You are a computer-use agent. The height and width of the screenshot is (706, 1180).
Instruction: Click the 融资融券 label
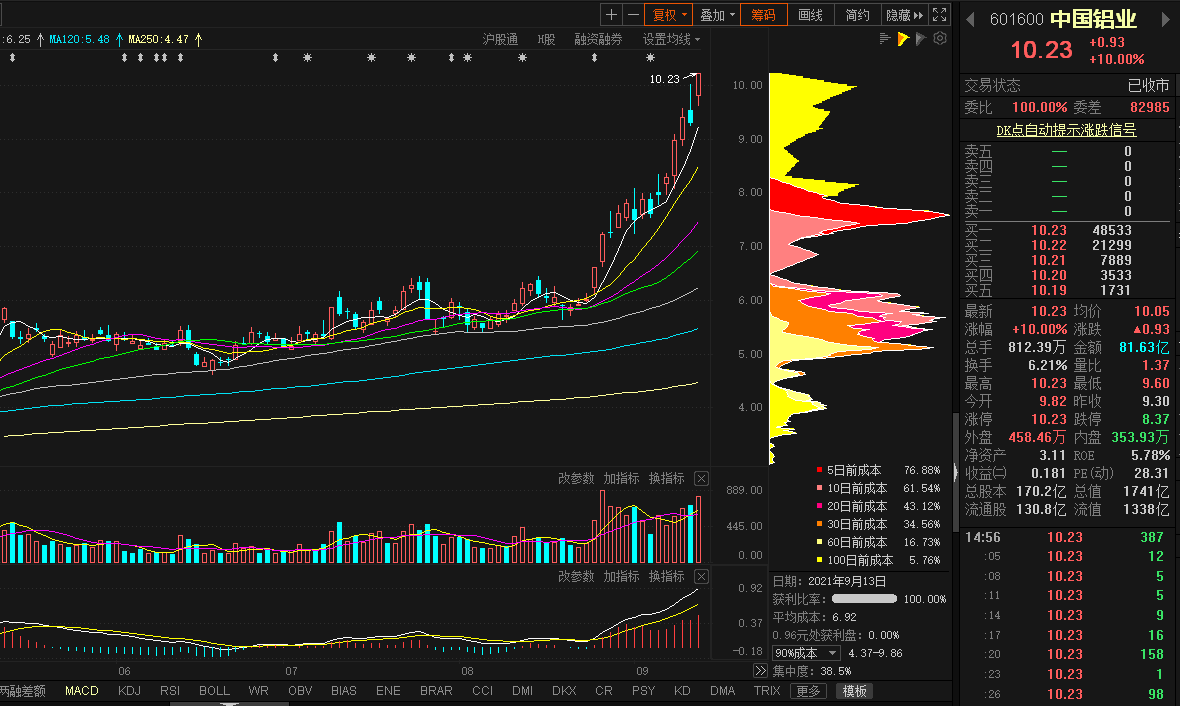(x=598, y=39)
